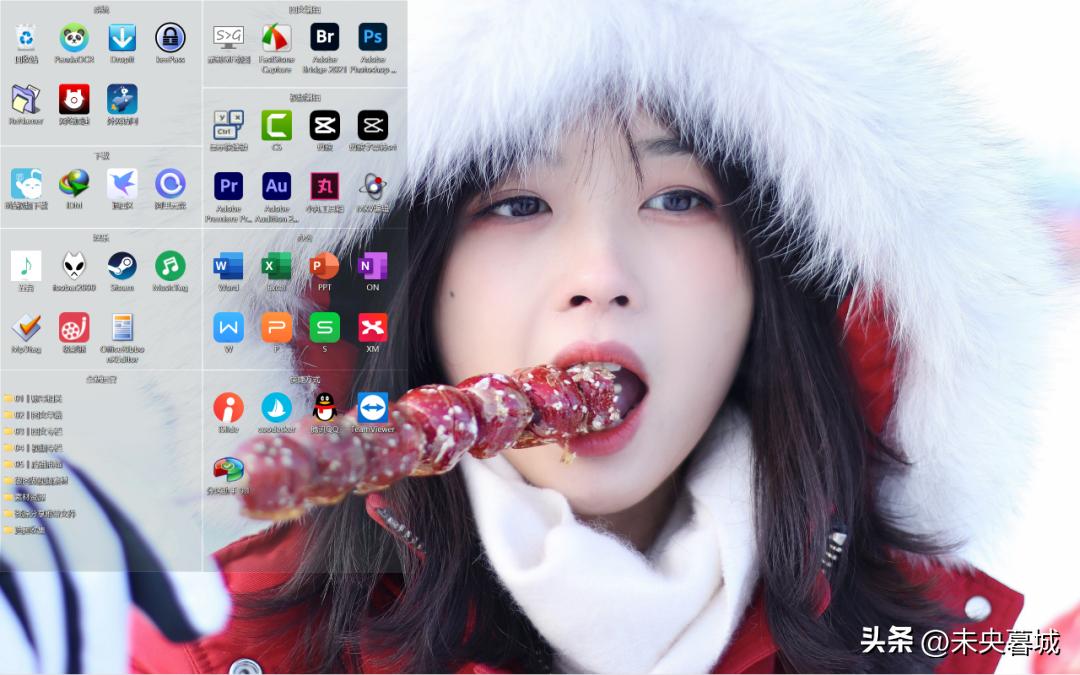Open the red film-reel app icon

(74, 328)
